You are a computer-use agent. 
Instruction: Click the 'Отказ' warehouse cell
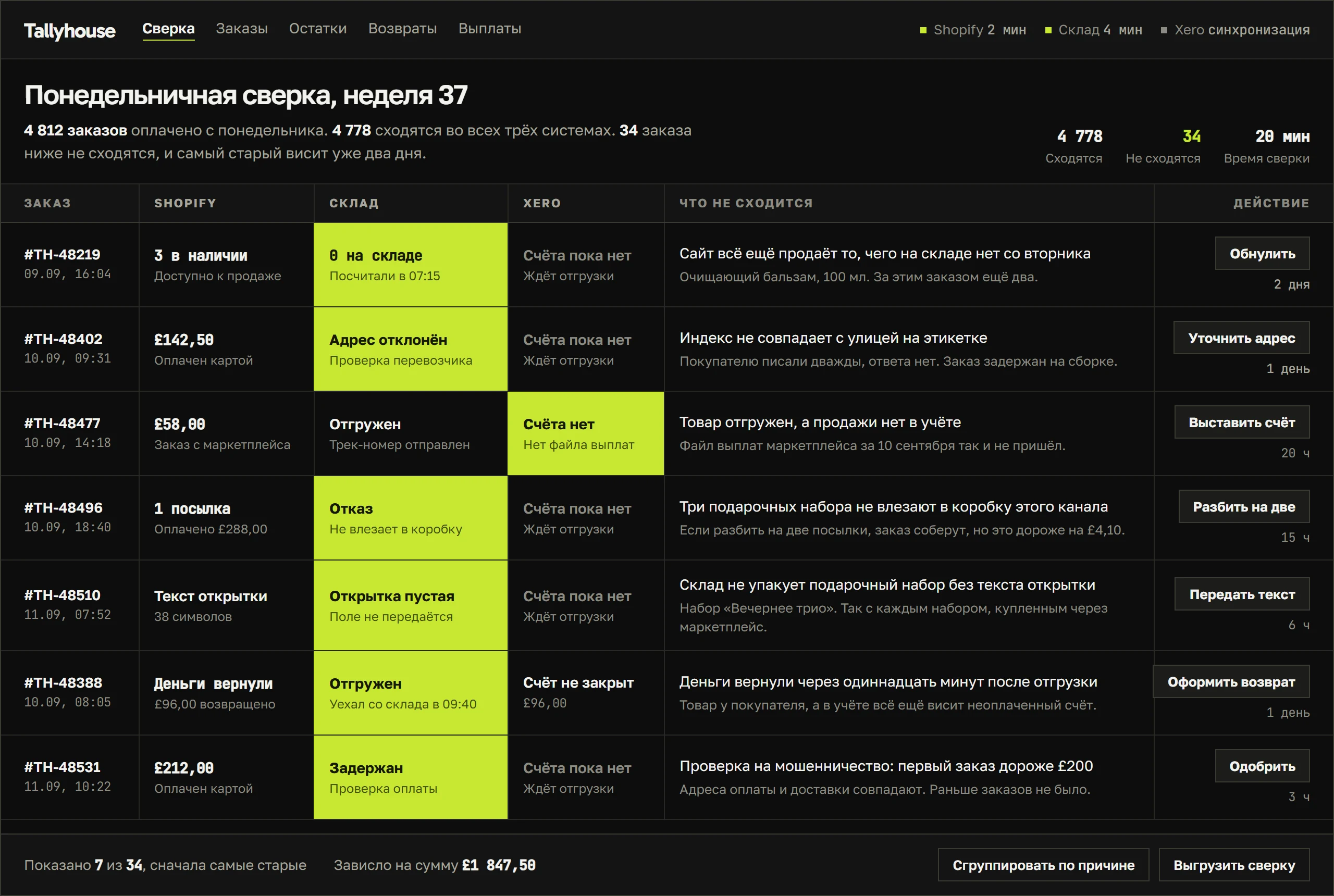coord(411,518)
